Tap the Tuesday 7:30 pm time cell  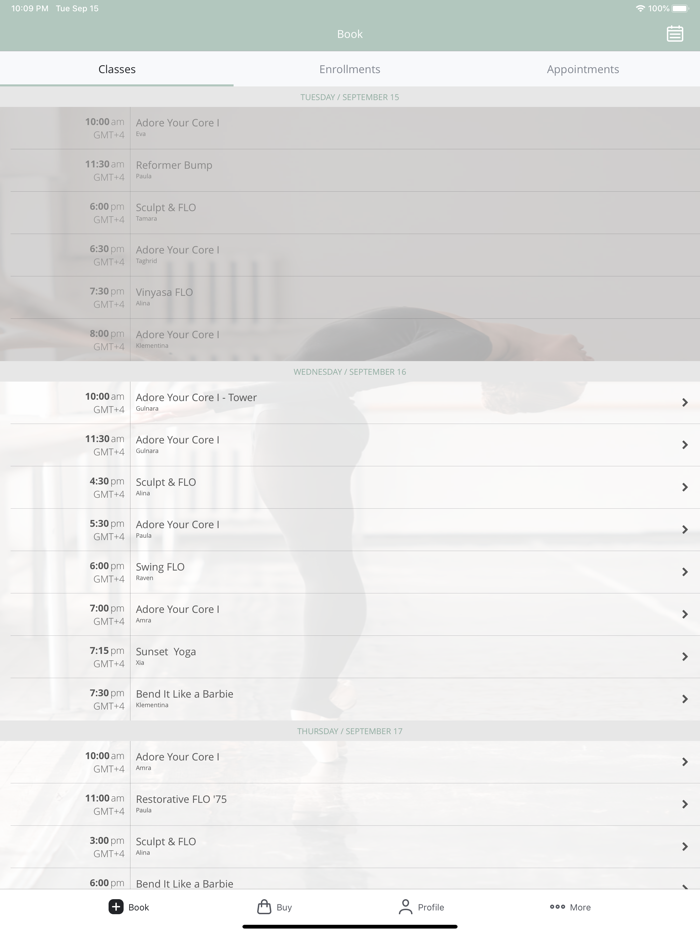pos(107,297)
